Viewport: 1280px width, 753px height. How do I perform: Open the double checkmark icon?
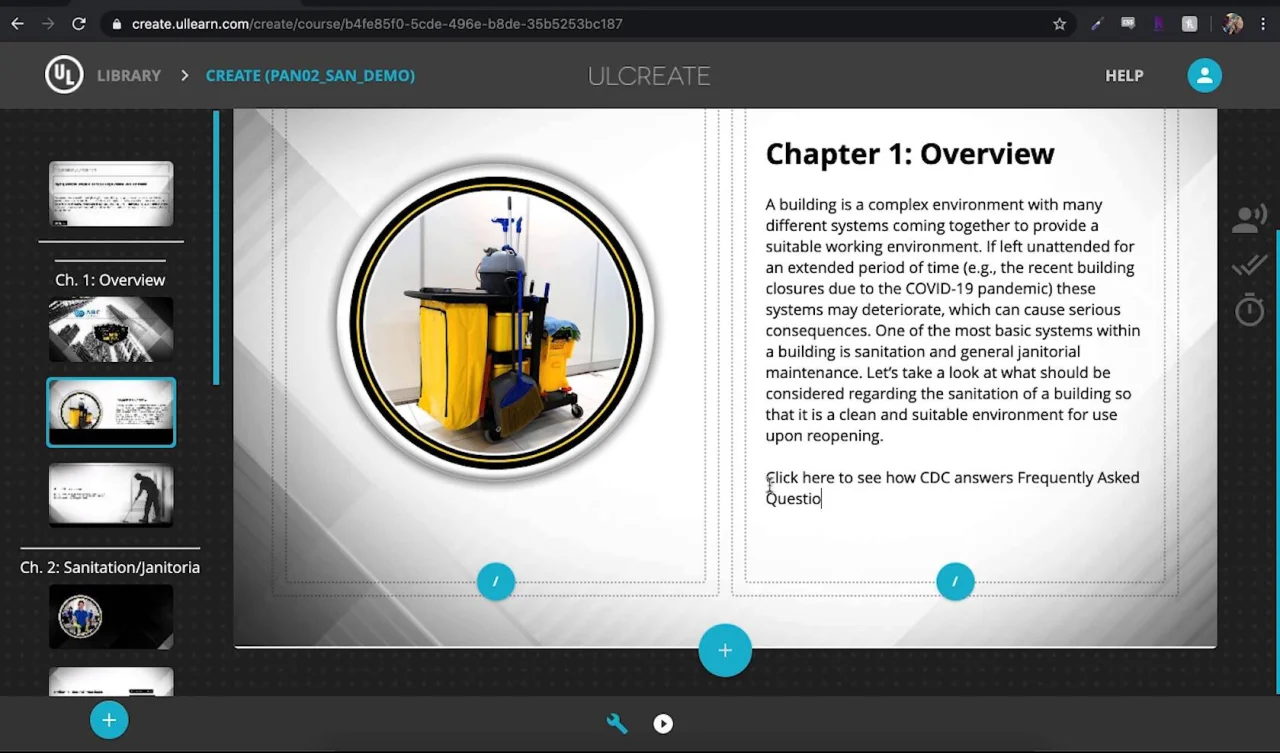pyautogui.click(x=1249, y=265)
